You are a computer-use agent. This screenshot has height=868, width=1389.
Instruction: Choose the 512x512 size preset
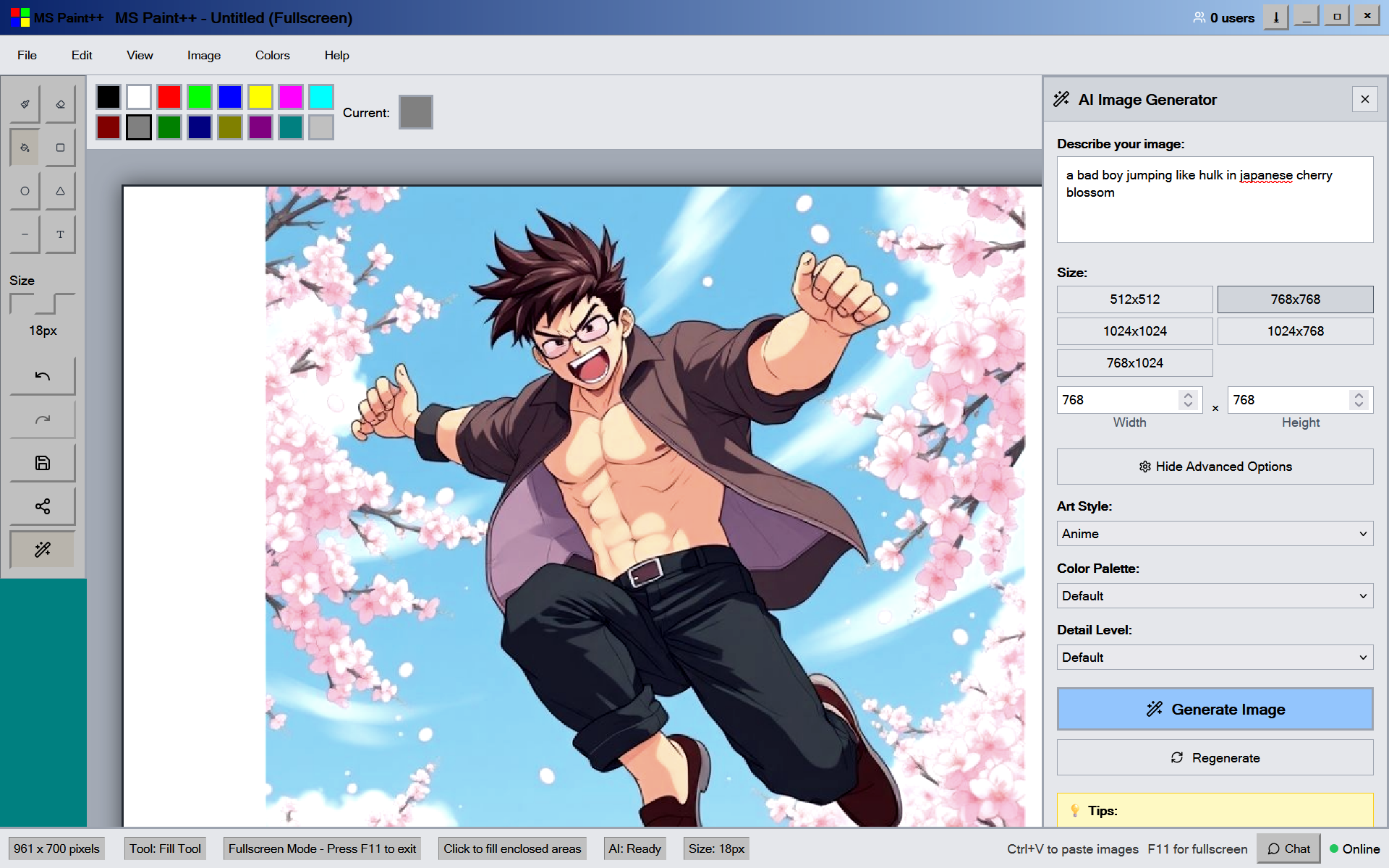coord(1134,299)
